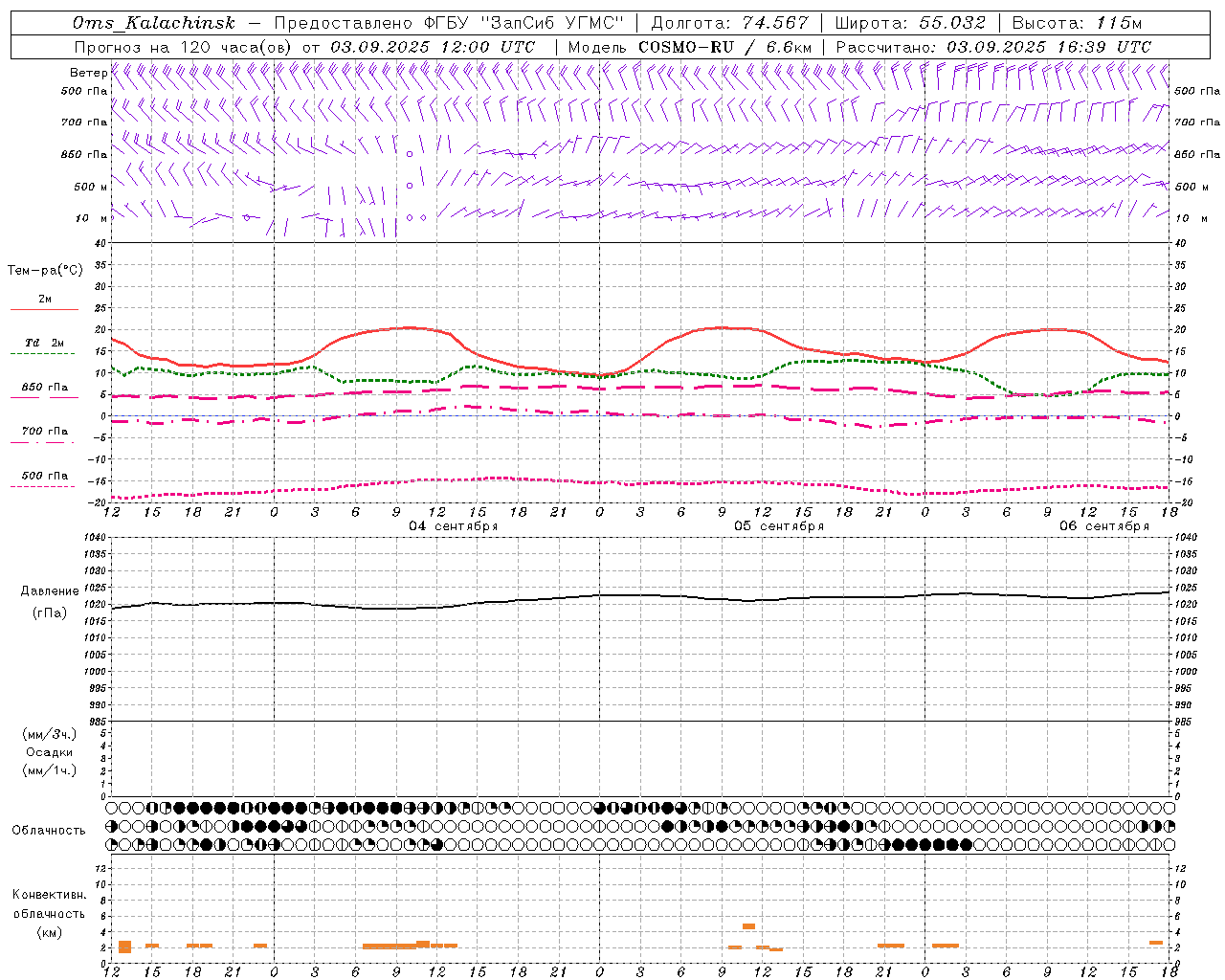Screen dimensions: 1225x980
Task: Click the '04 сентября' date label
Action: coord(453,526)
